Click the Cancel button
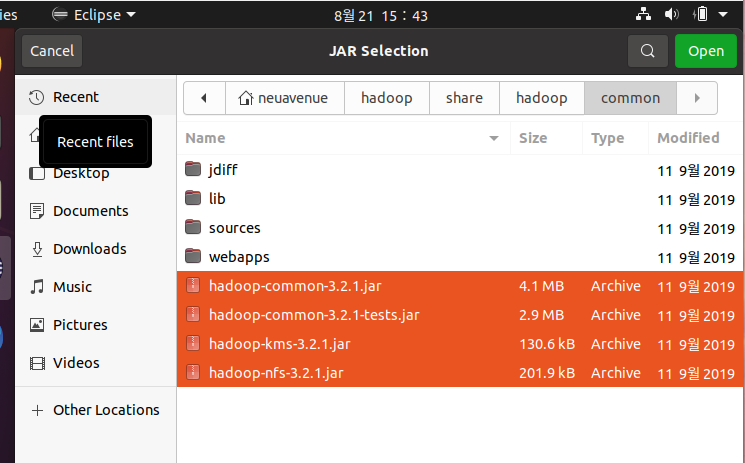Image resolution: width=745 pixels, height=463 pixels. coord(52,51)
